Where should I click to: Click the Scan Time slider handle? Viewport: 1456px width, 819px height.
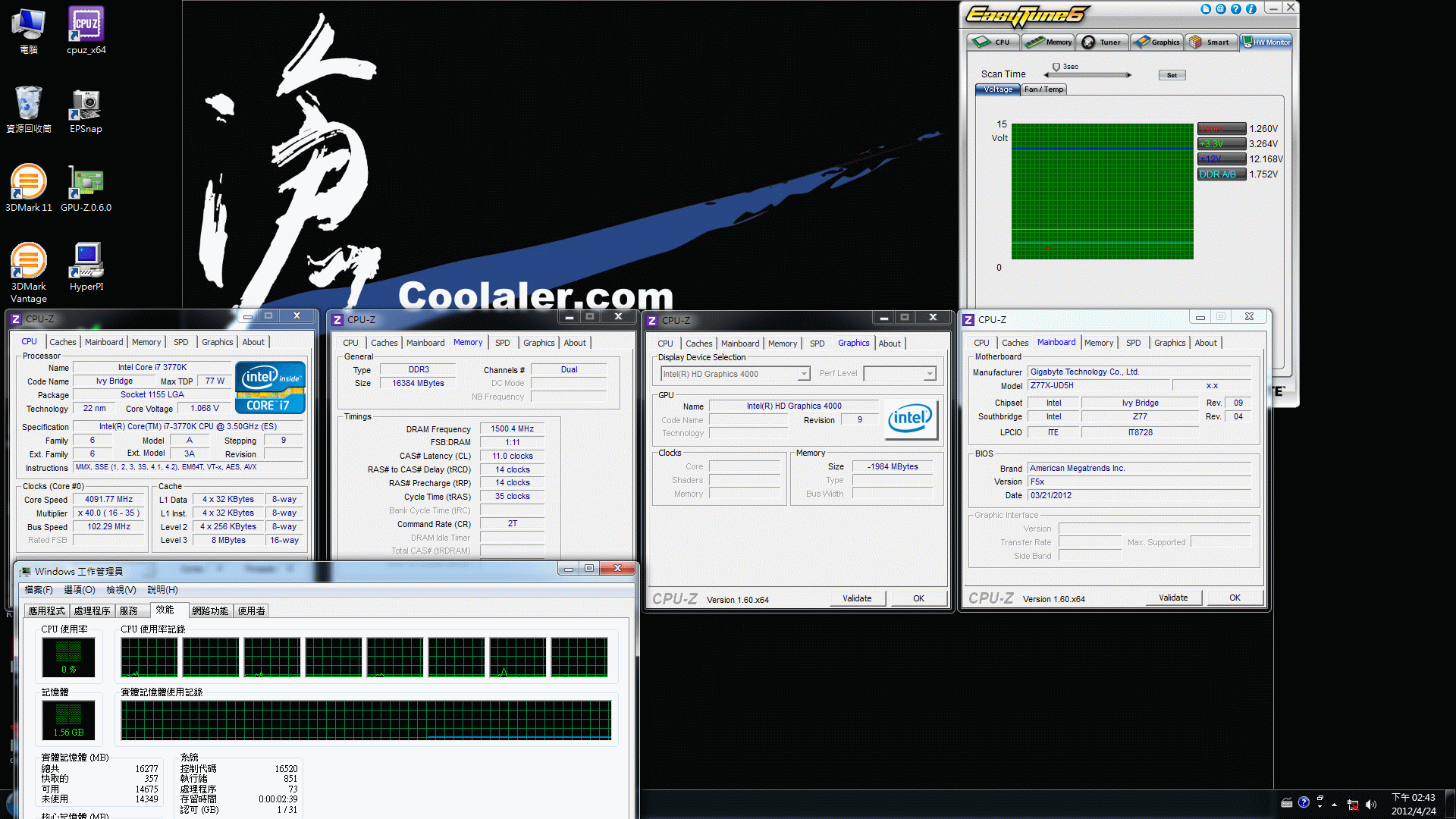tap(1056, 67)
